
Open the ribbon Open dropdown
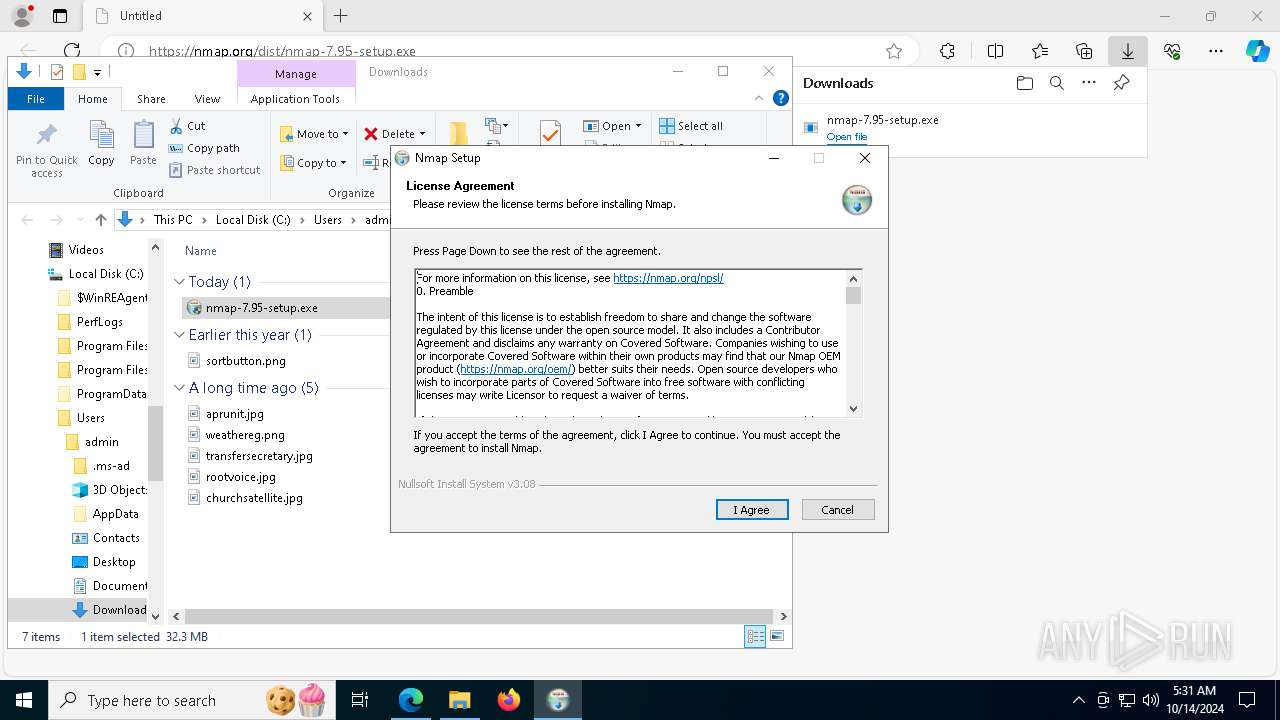point(612,126)
